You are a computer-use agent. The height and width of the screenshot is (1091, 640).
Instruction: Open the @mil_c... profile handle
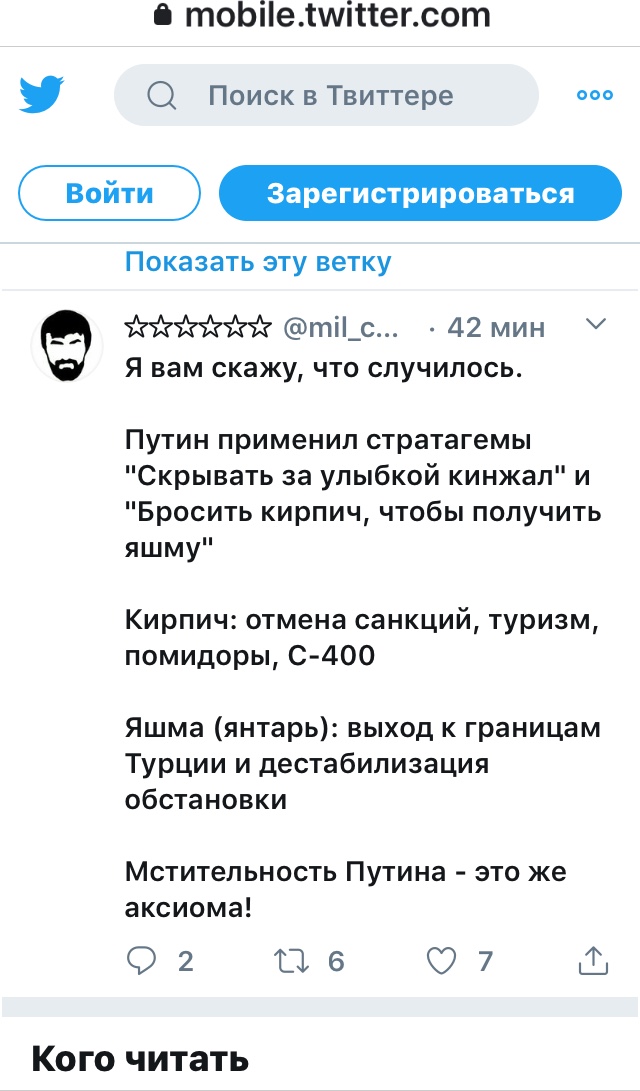click(x=341, y=327)
